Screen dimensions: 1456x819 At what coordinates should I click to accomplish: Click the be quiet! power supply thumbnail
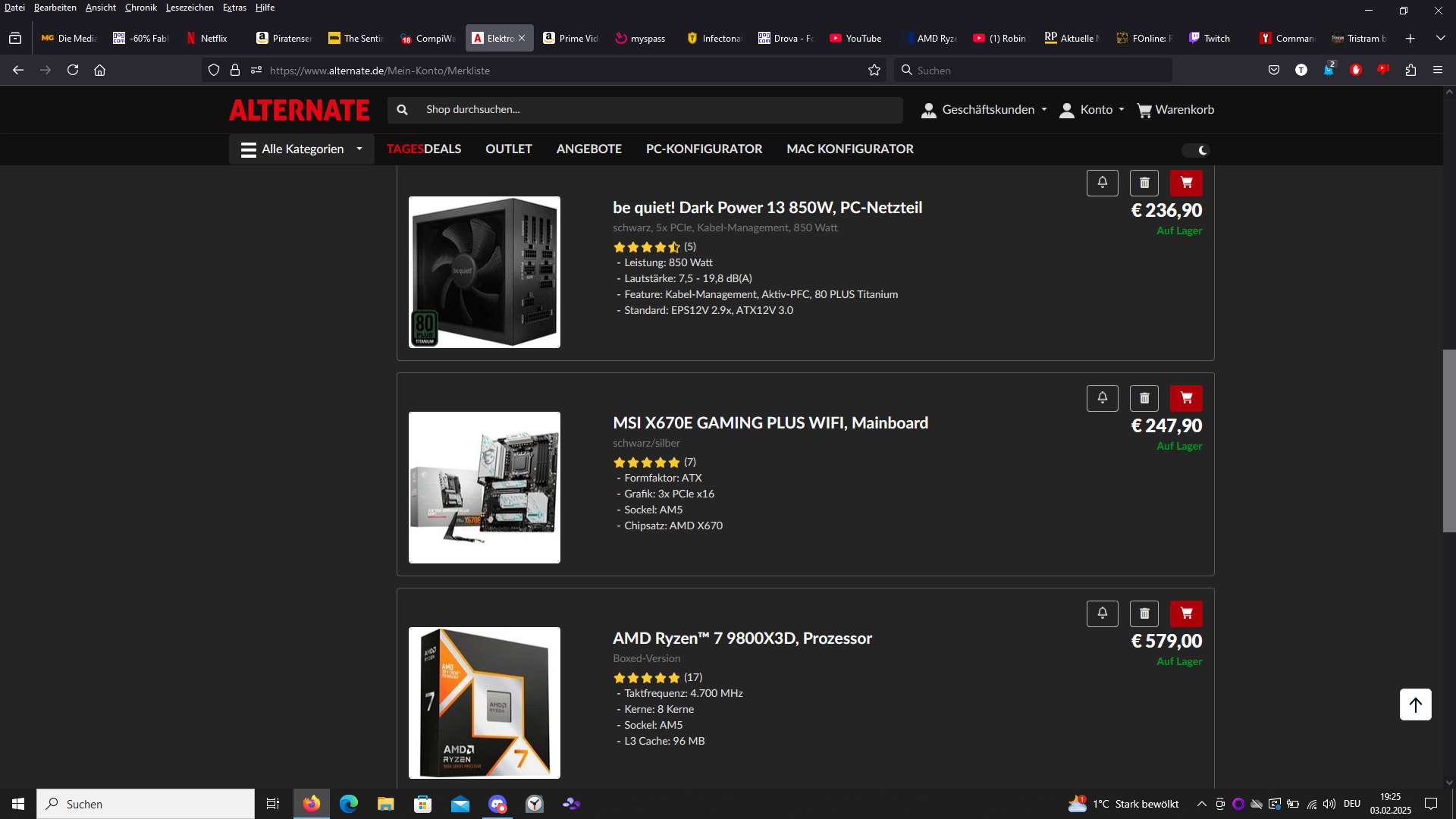tap(485, 272)
